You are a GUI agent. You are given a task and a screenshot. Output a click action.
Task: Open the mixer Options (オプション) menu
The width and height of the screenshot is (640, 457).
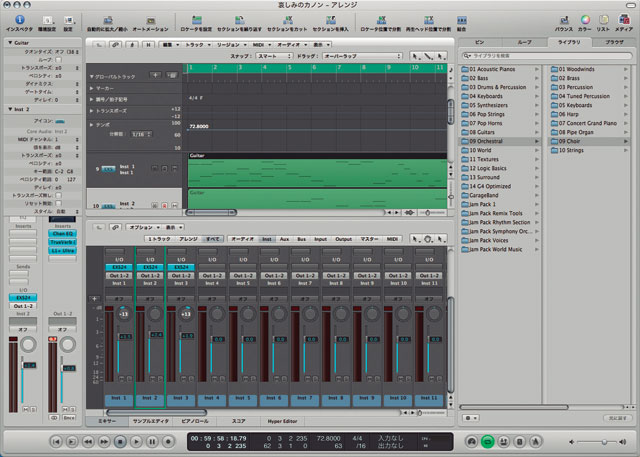point(143,227)
